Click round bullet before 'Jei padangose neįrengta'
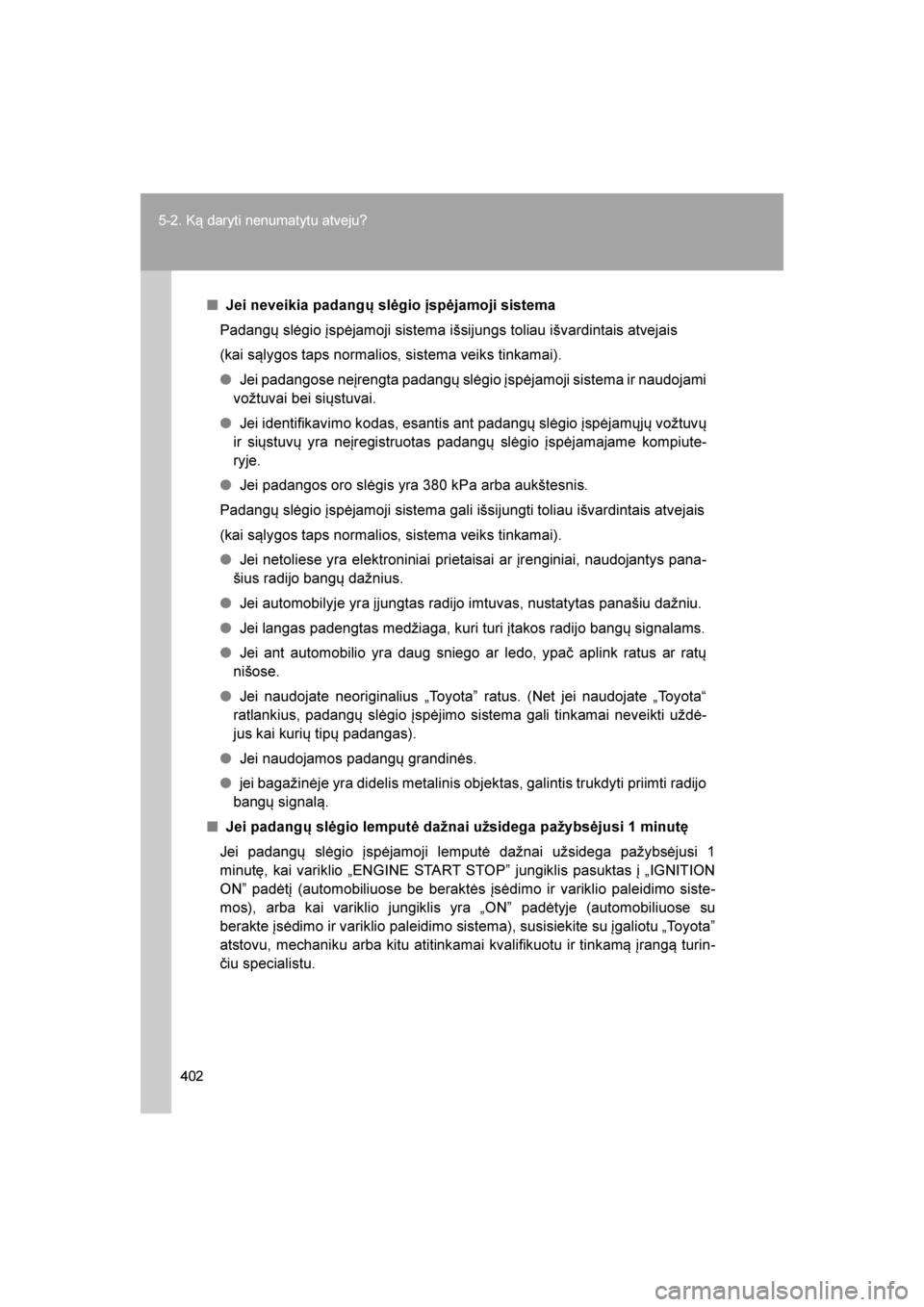Viewport: 924px width, 1307px height. [x=225, y=379]
